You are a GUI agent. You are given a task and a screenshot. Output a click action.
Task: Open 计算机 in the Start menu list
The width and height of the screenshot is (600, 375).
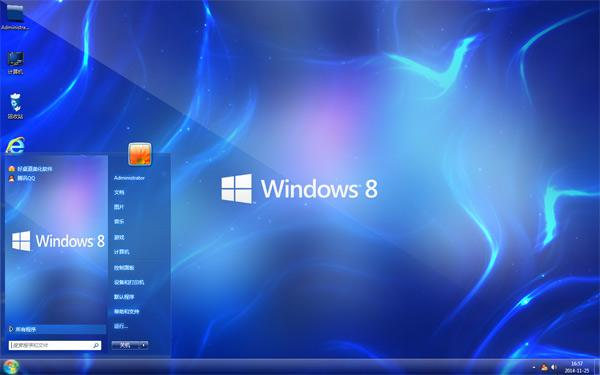pos(122,252)
